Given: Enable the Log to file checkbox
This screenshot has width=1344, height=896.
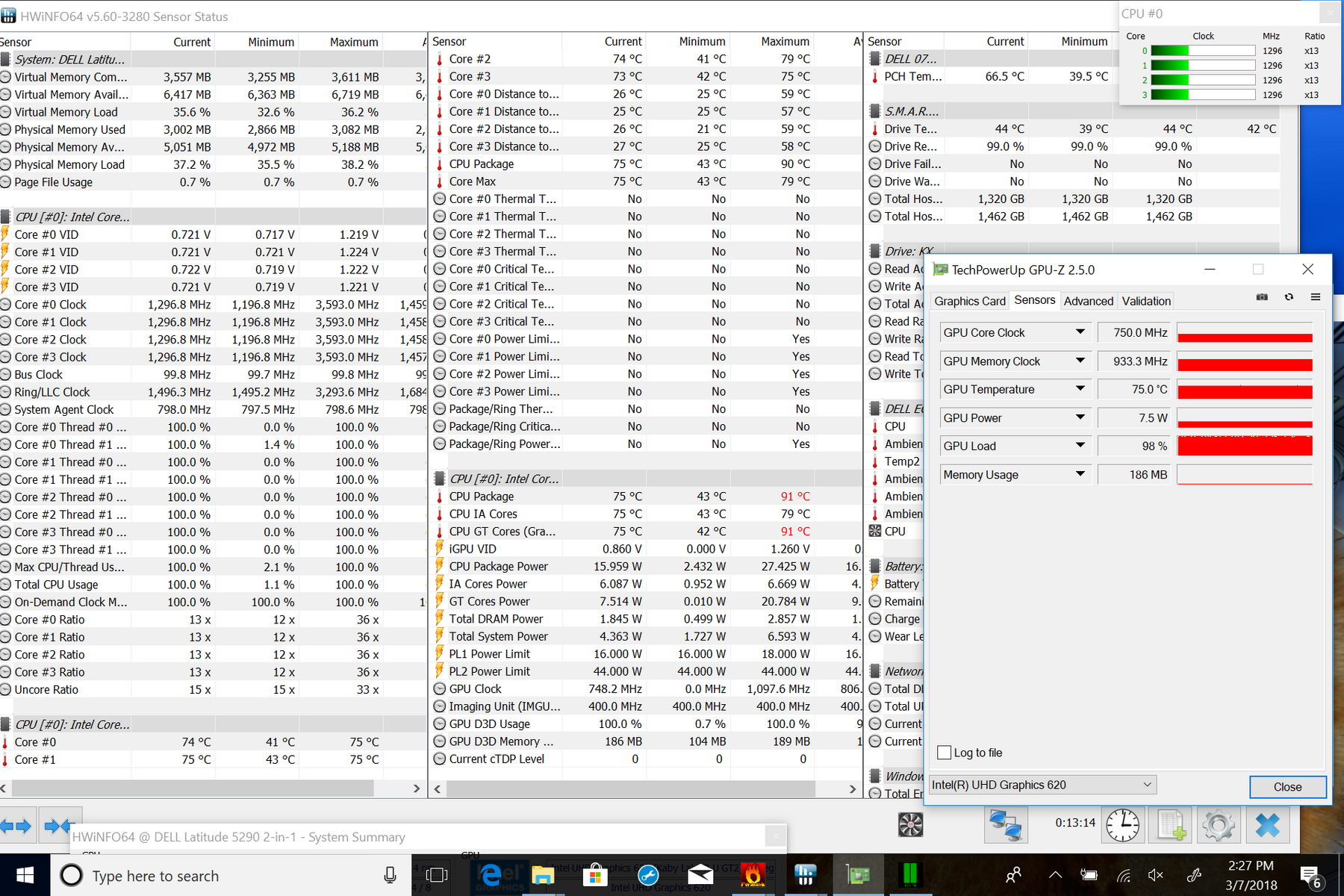Looking at the screenshot, I should [944, 753].
